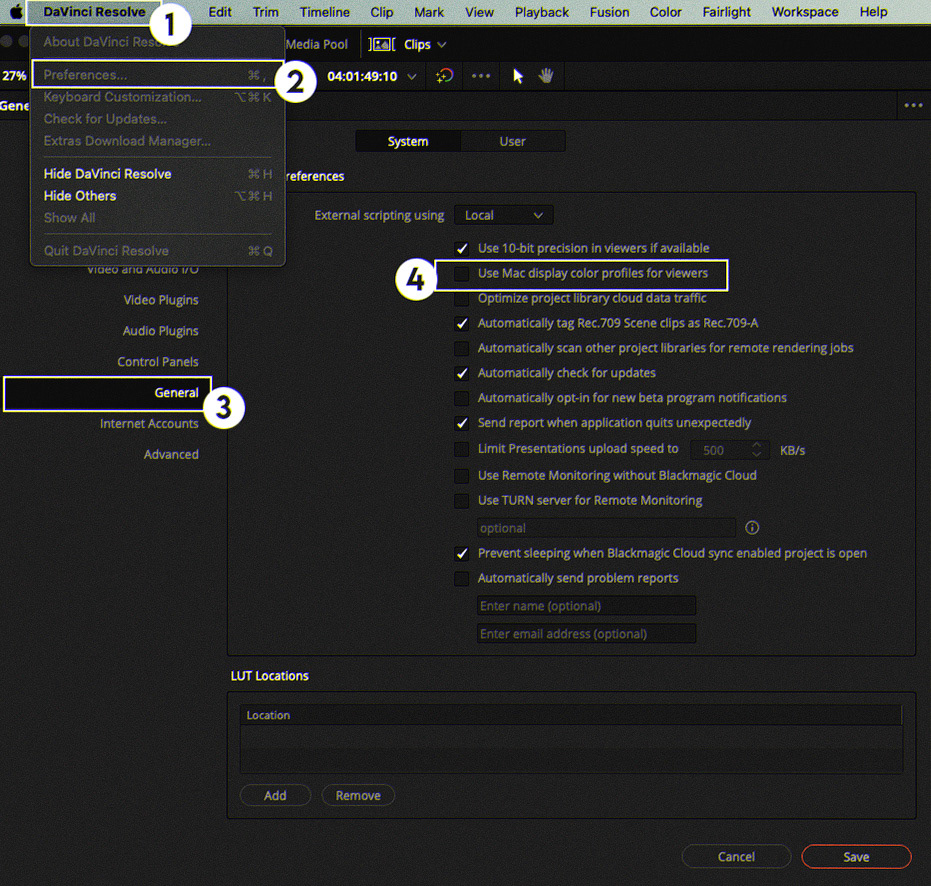
Task: Select the hand pan tool
Action: coord(546,76)
